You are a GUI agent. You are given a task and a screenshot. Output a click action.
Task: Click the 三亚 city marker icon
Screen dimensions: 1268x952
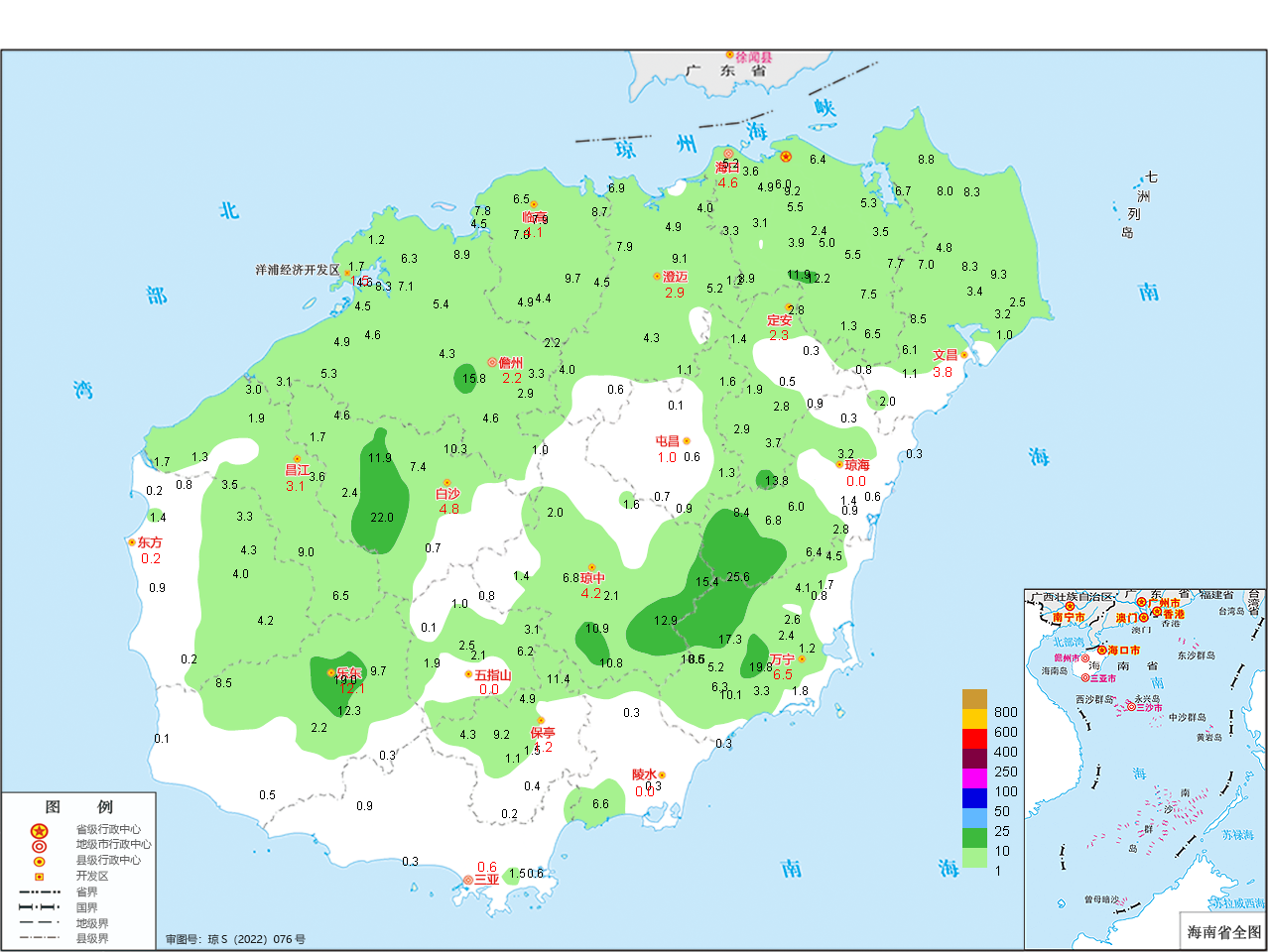[x=468, y=880]
